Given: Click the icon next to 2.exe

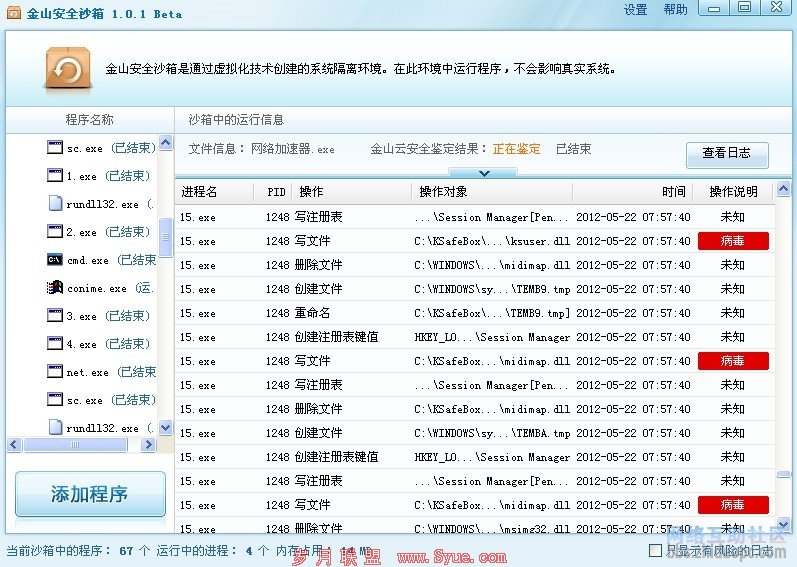Looking at the screenshot, I should click(x=54, y=231).
